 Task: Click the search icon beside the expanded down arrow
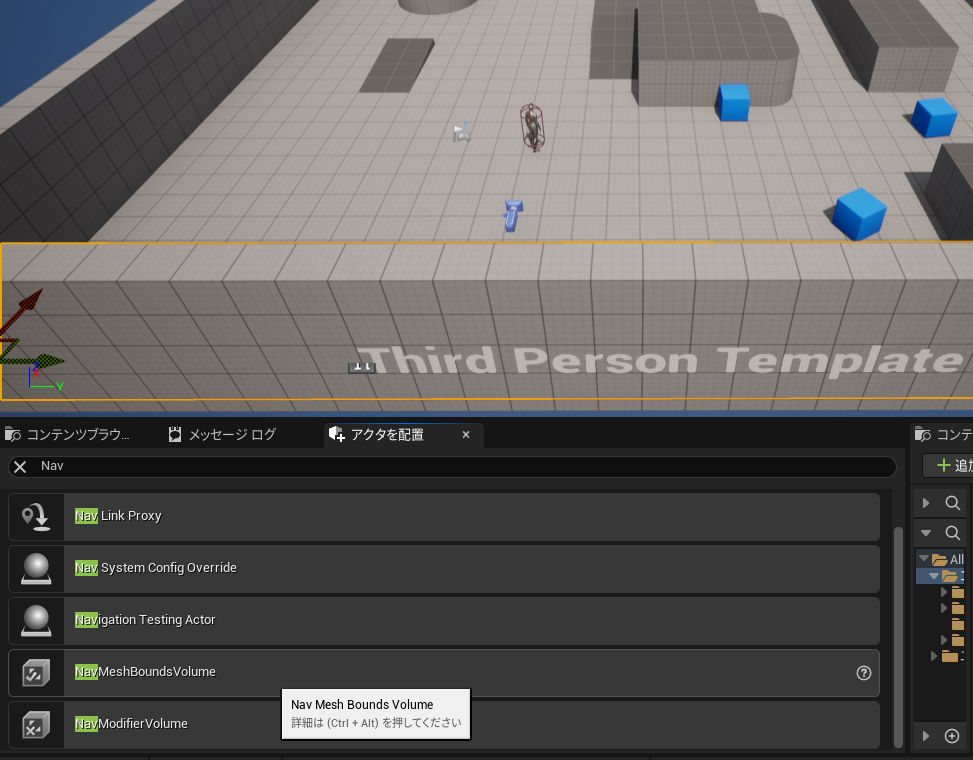click(953, 533)
